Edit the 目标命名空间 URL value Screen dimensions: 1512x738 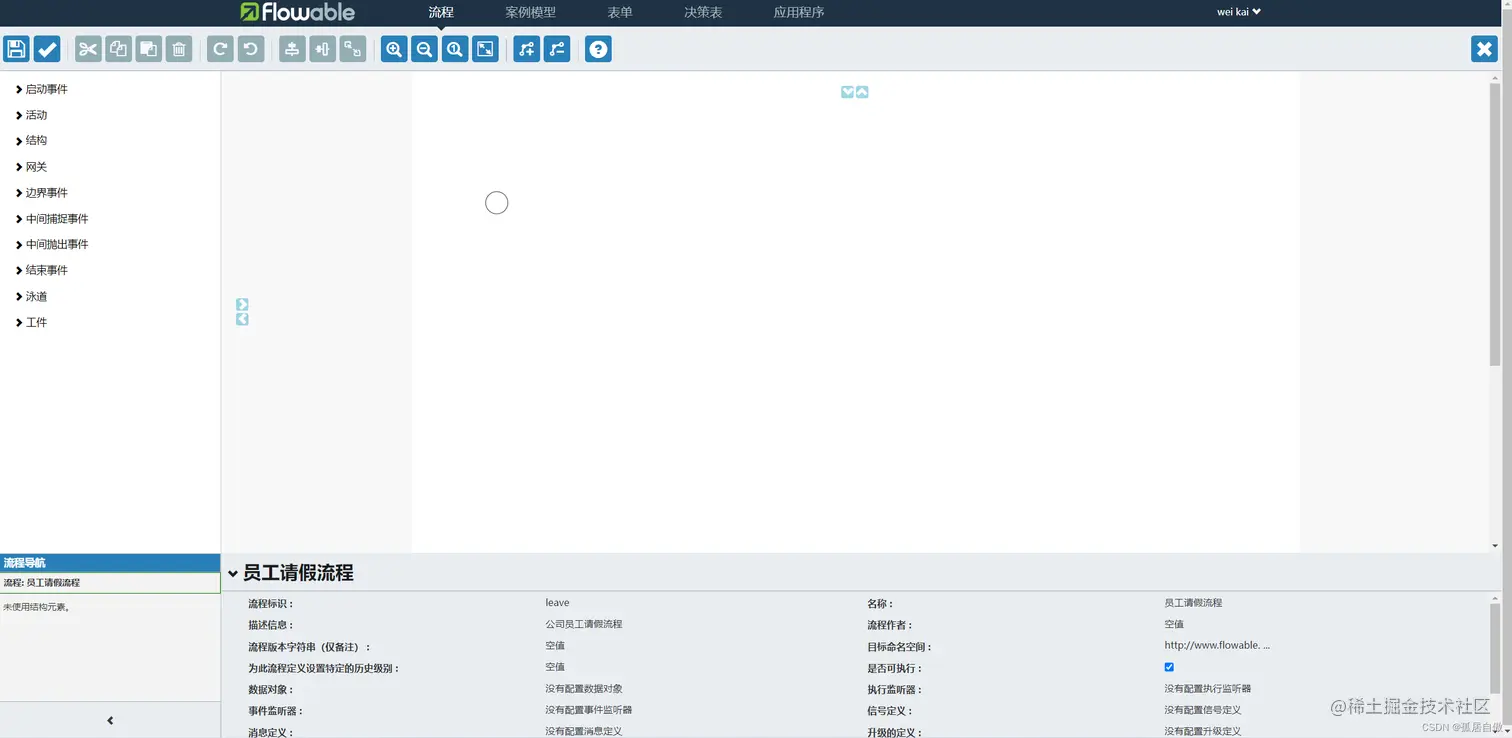tap(1217, 645)
